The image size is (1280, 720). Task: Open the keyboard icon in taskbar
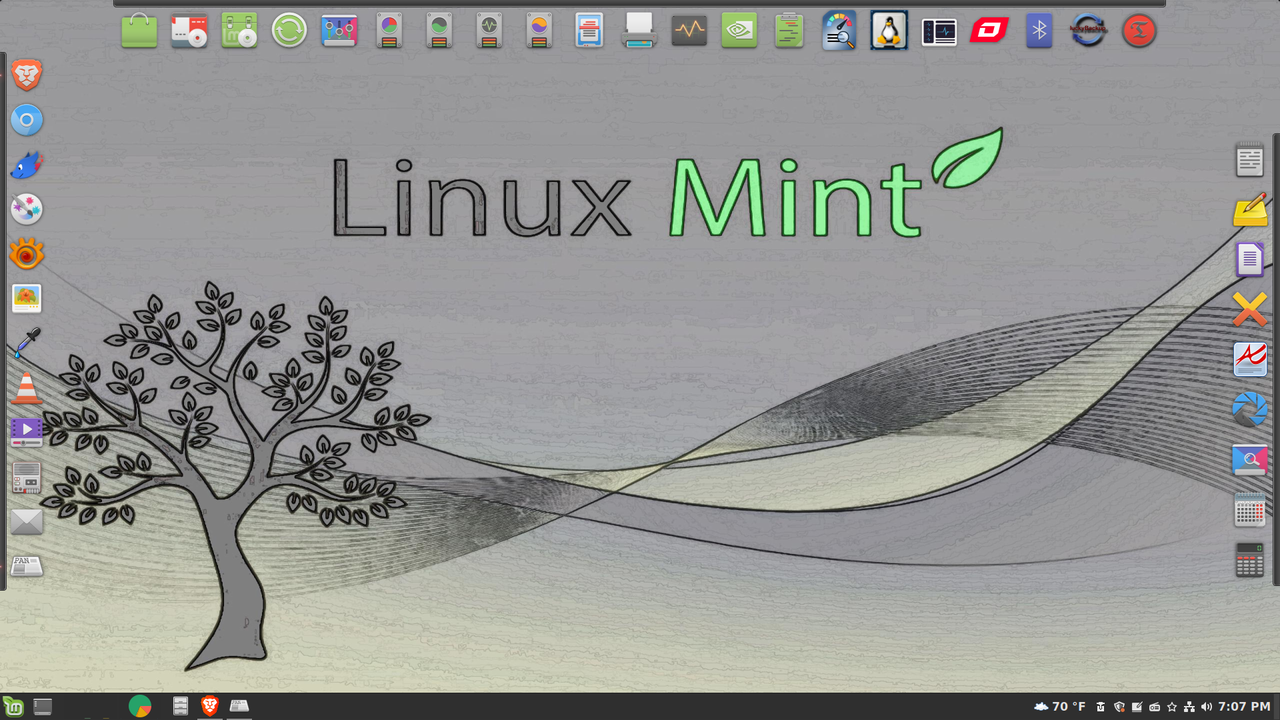[239, 706]
